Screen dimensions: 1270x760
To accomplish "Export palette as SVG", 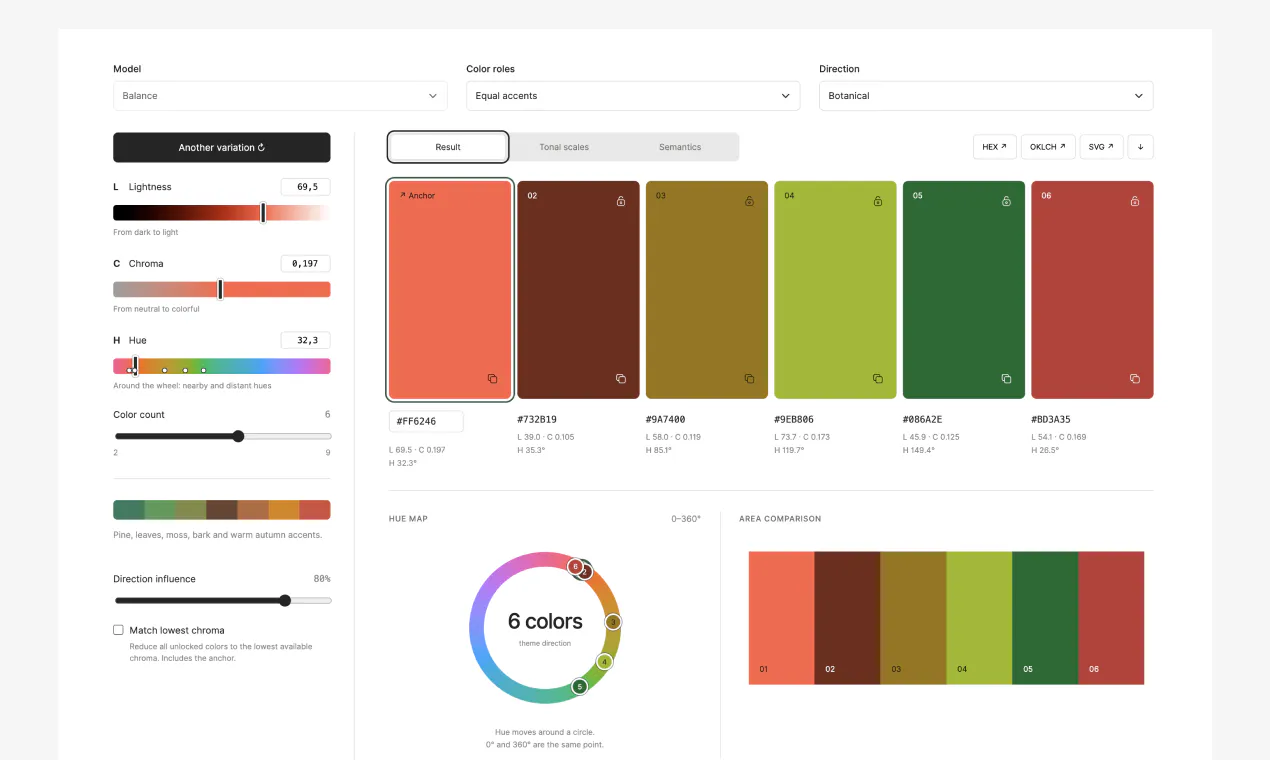I will click(x=1101, y=147).
